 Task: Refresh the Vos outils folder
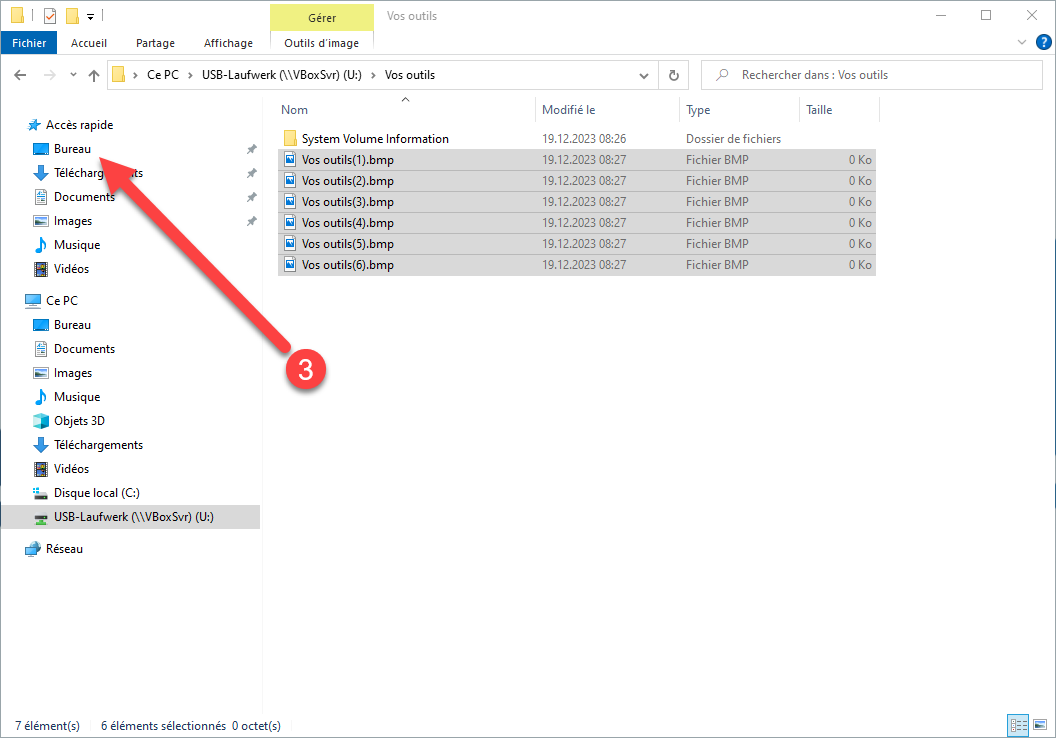(x=673, y=75)
